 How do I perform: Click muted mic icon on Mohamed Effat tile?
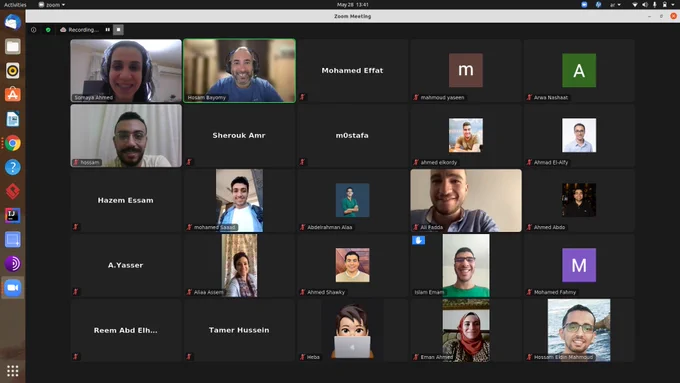click(303, 97)
